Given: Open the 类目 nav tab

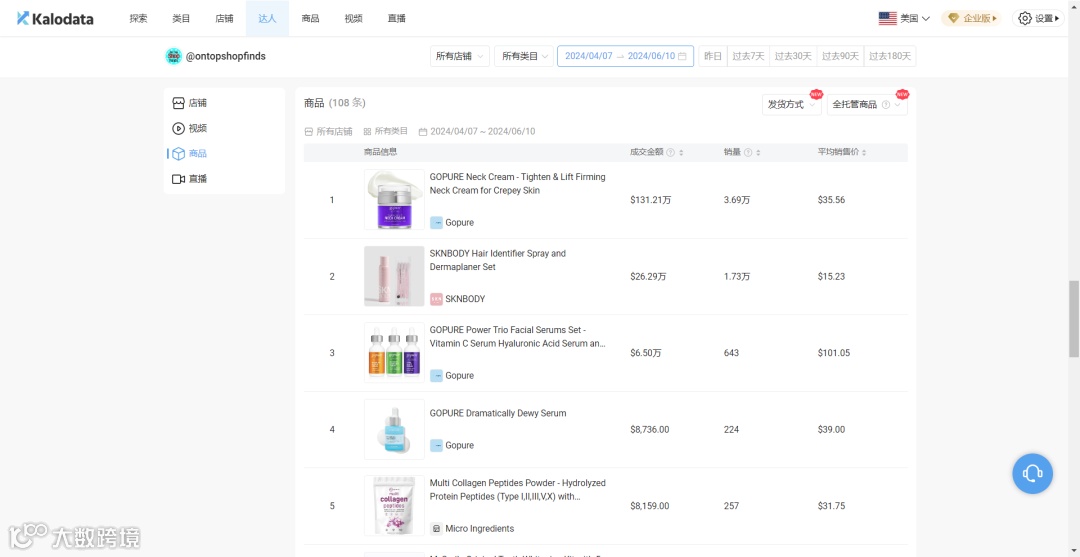Looking at the screenshot, I should pos(181,19).
